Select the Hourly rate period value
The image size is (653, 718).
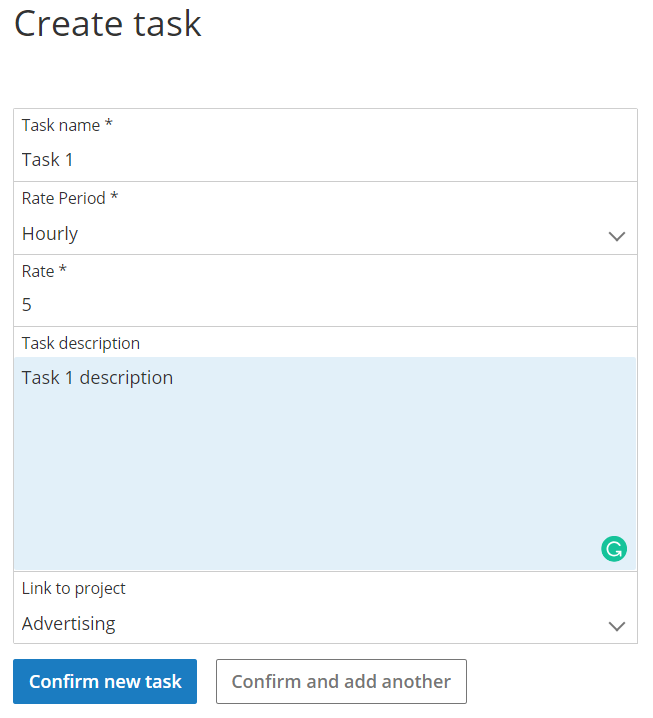(x=50, y=234)
